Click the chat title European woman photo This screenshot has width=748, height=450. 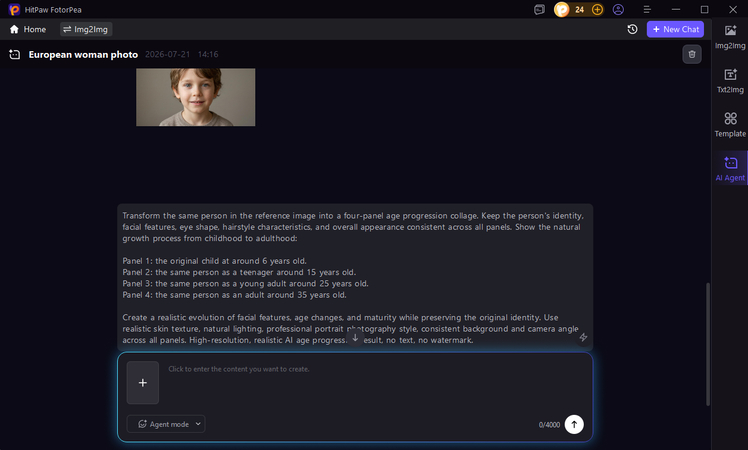(83, 54)
